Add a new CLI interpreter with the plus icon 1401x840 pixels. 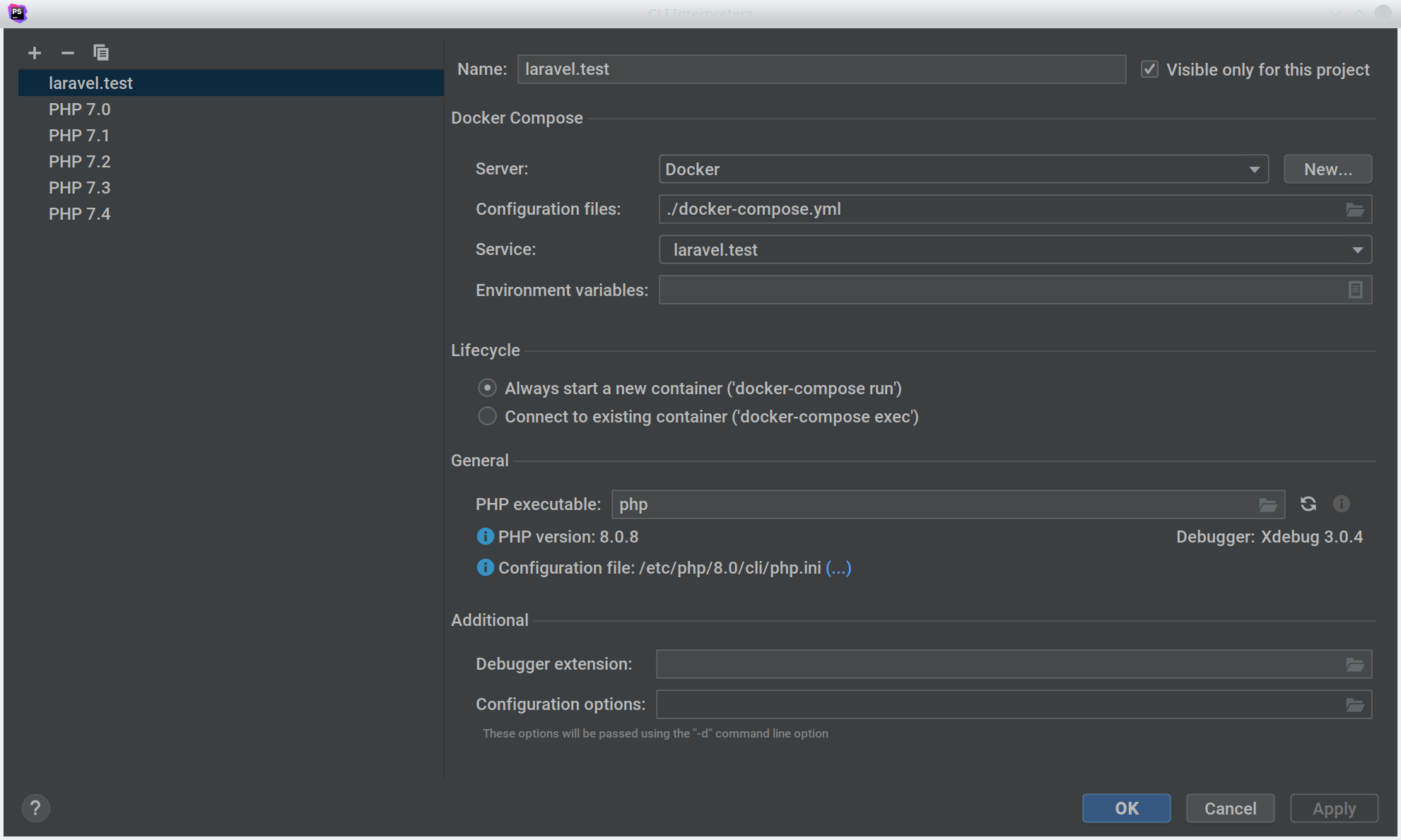point(34,53)
